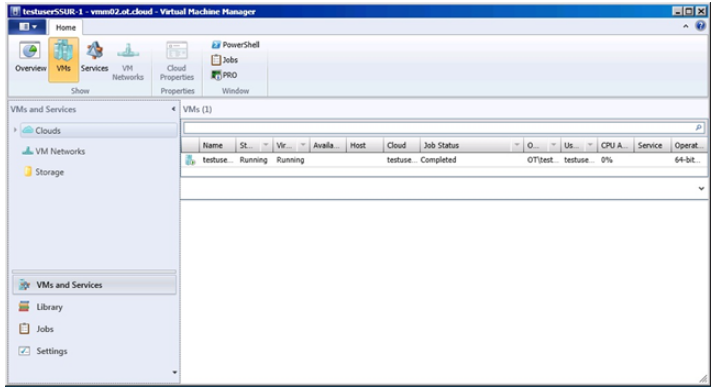Sort by the Service column header
This screenshot has height=392, width=722.
coord(652,145)
